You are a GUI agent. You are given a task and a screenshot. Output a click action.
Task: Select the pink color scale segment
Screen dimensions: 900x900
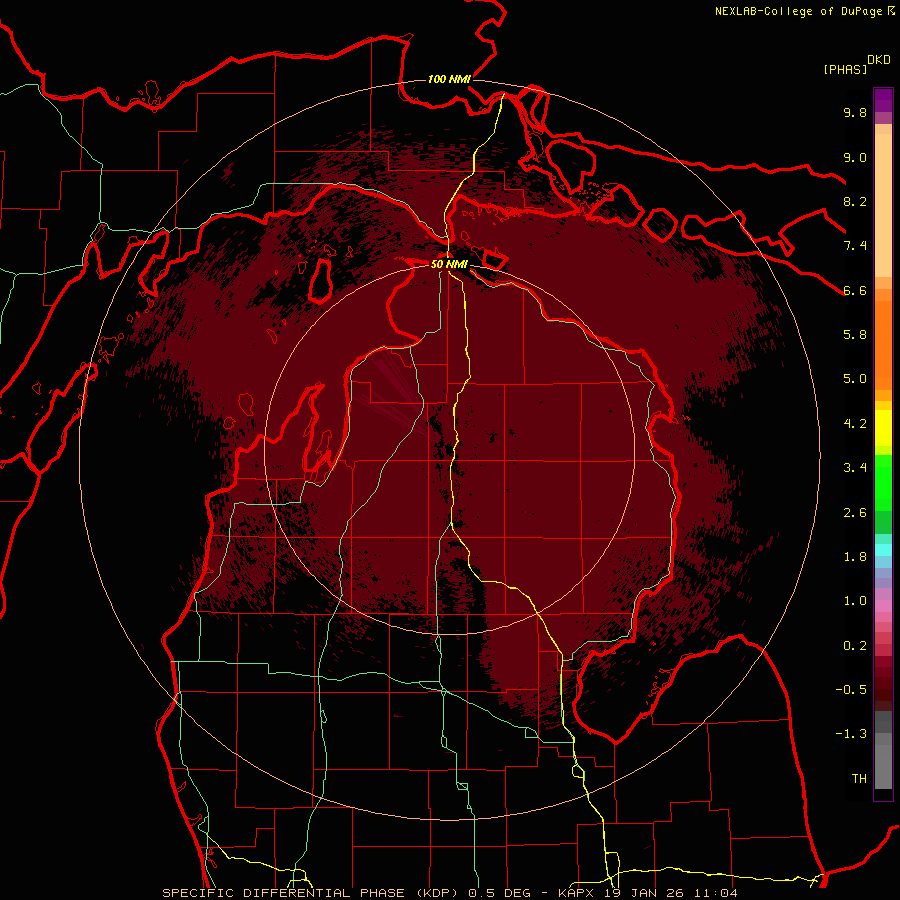point(883,606)
